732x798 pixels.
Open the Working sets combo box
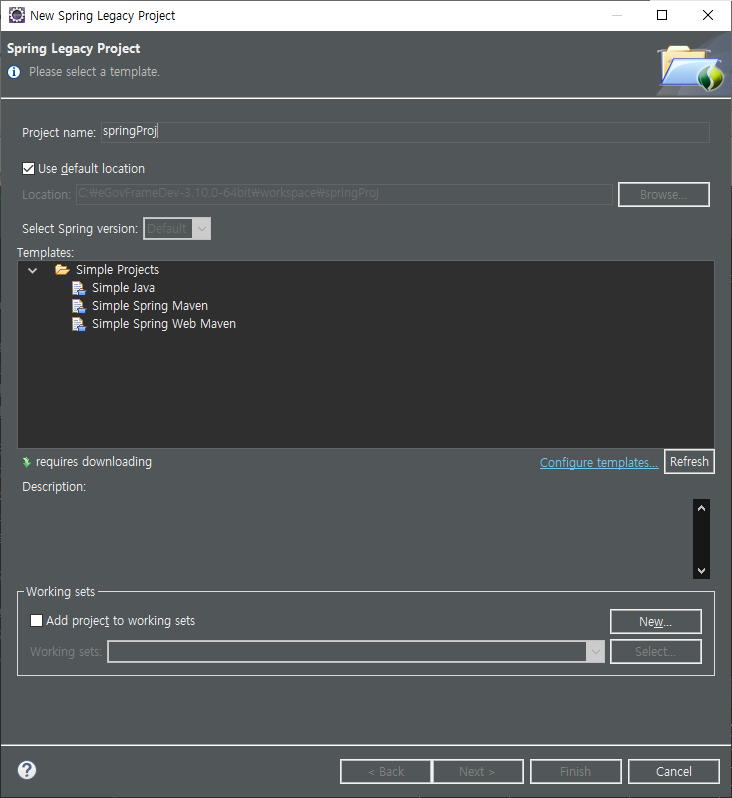click(356, 651)
